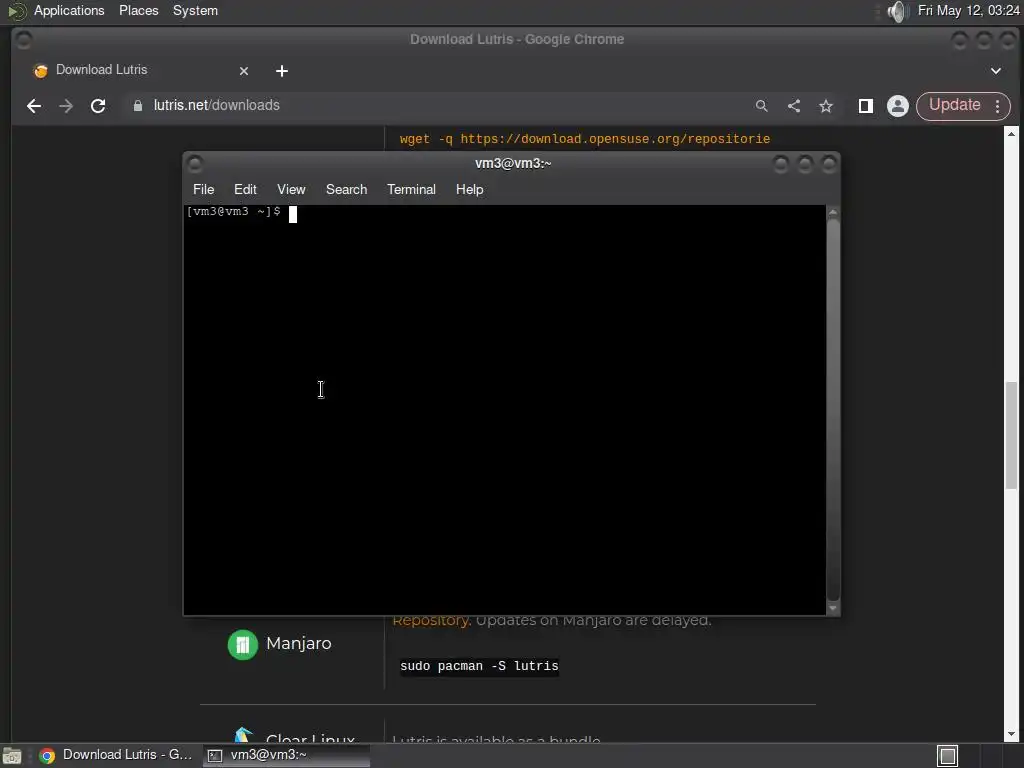Click in the terminal prompt area
Viewport: 1024px width, 768px height.
[x=504, y=409]
